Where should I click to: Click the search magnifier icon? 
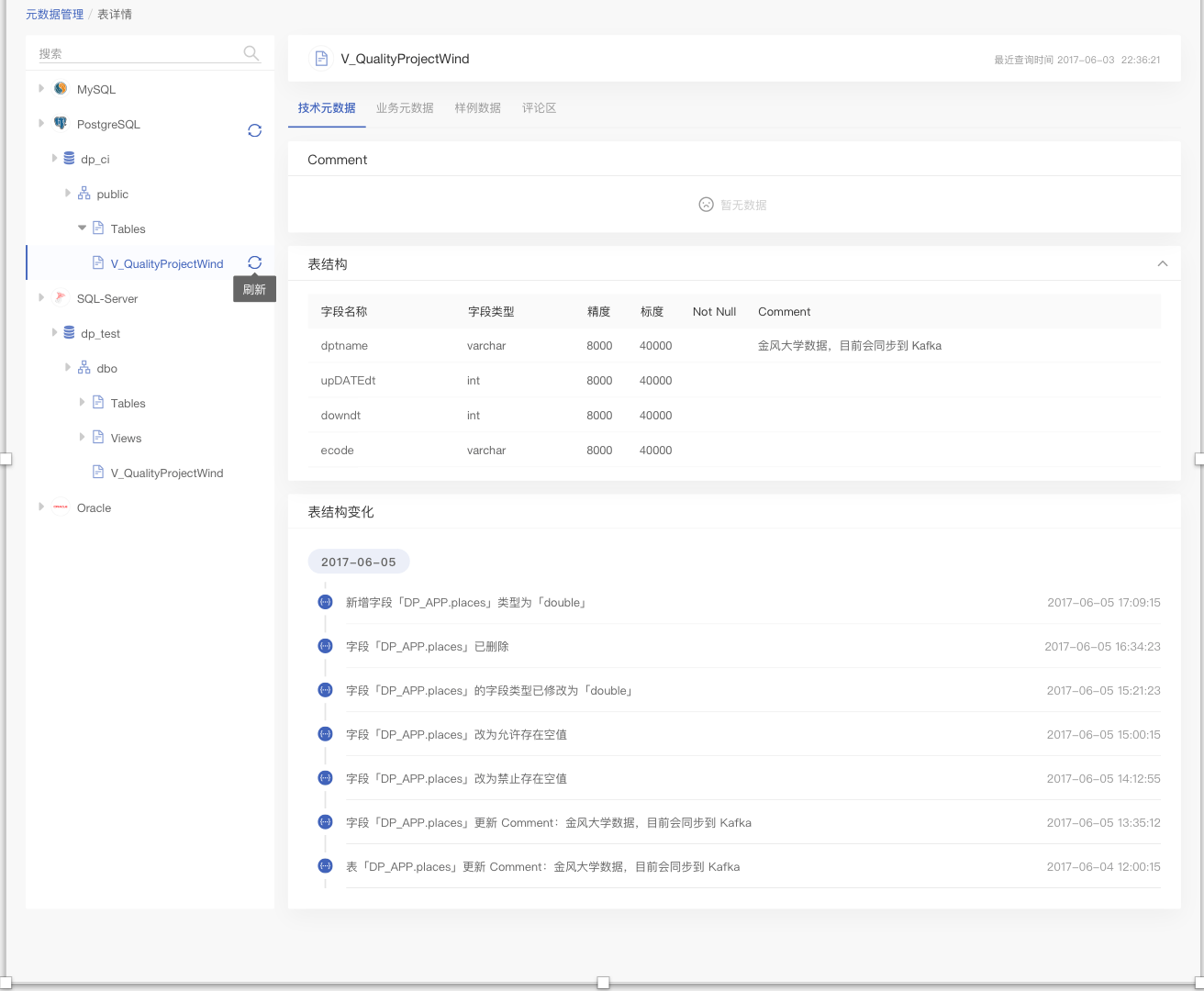click(x=251, y=53)
